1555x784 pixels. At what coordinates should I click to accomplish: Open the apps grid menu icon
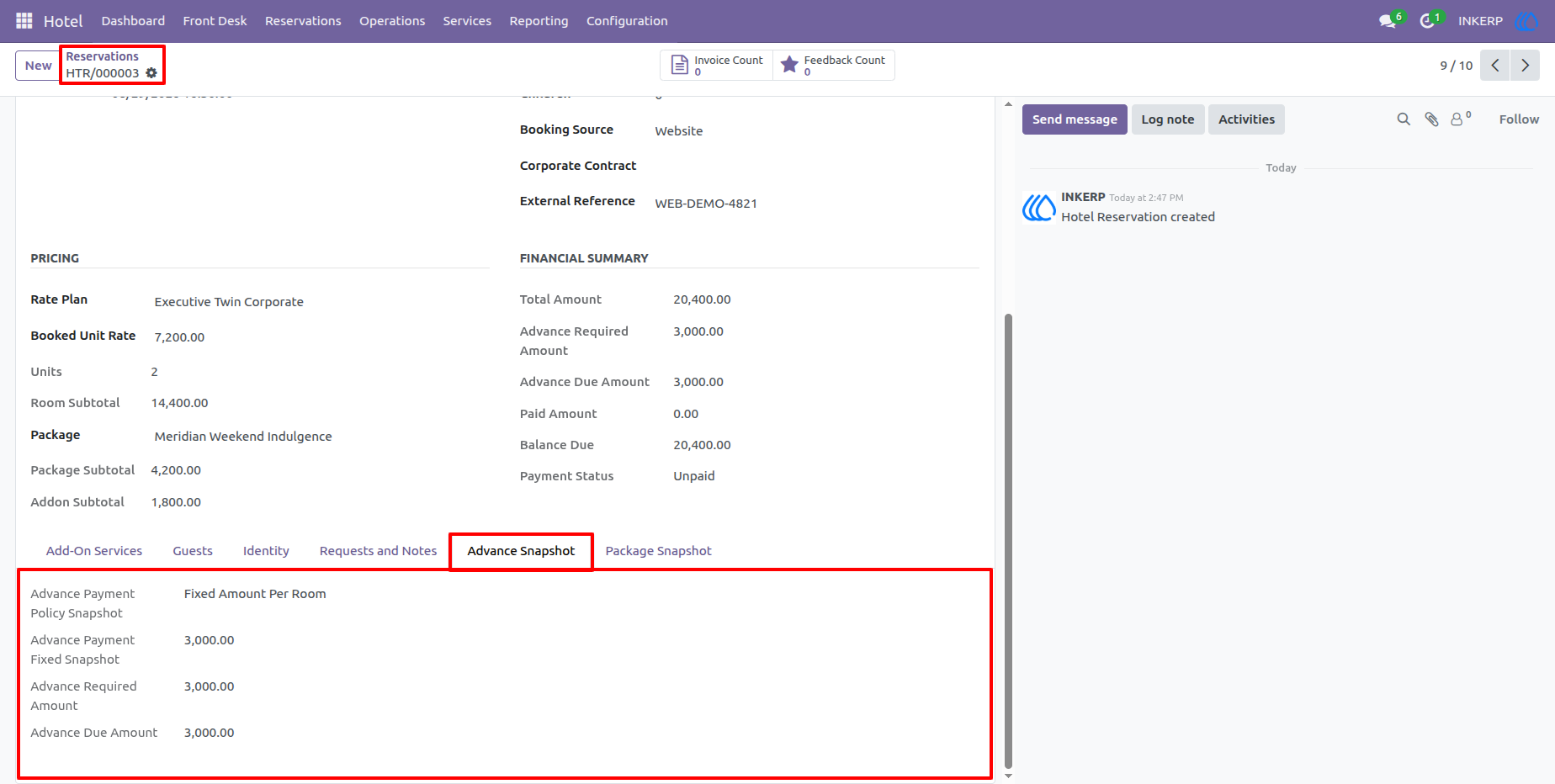(x=24, y=21)
